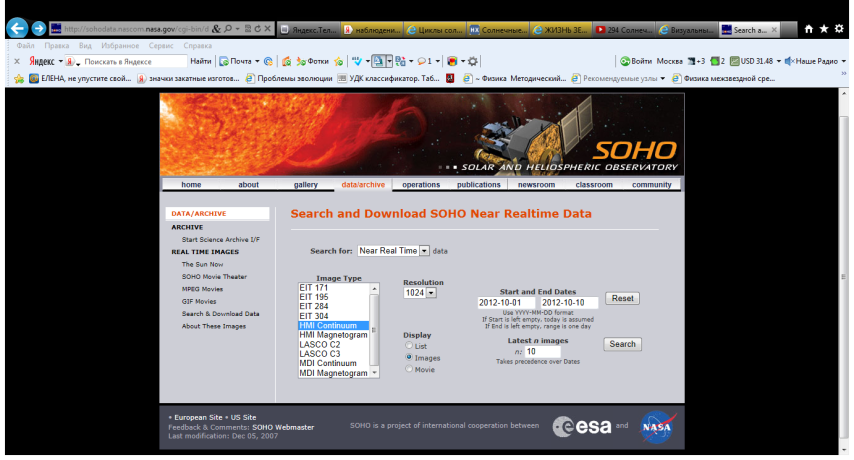Expand the USD currency dropdown arrow
The image size is (854, 460).
coord(778,62)
